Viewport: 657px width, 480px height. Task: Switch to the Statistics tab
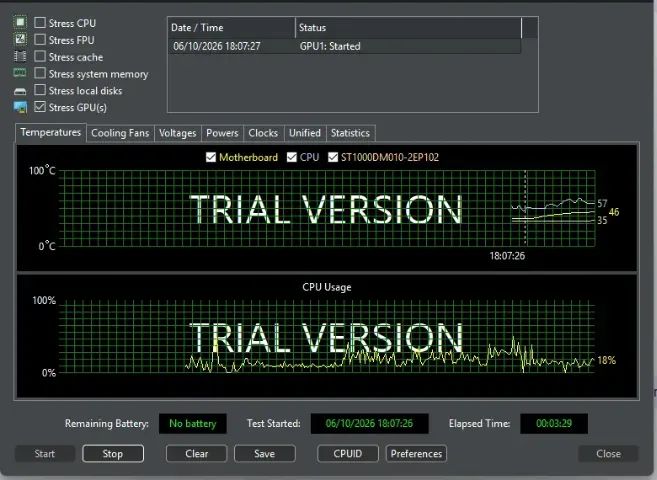pos(350,133)
